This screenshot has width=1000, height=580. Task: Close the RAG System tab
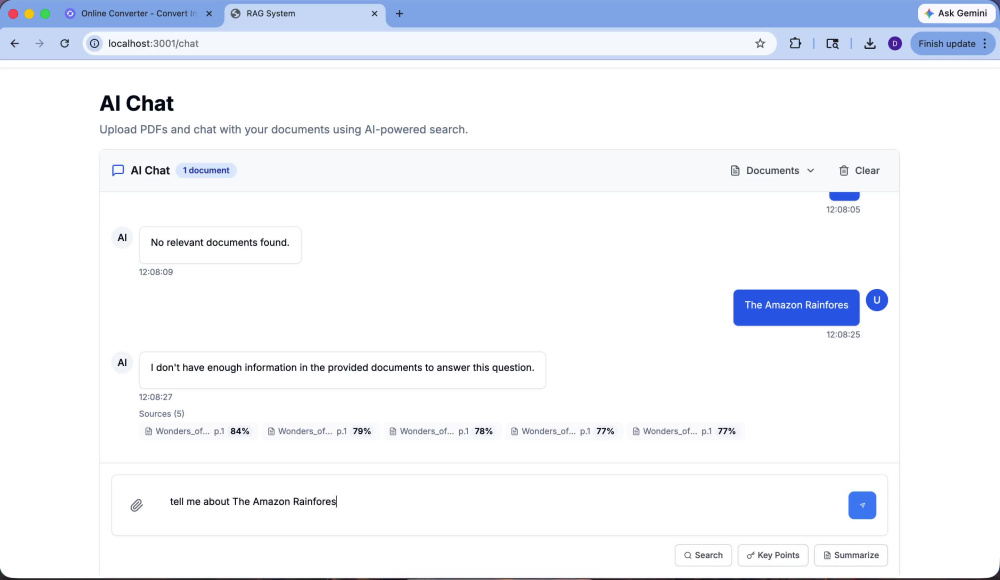[374, 13]
